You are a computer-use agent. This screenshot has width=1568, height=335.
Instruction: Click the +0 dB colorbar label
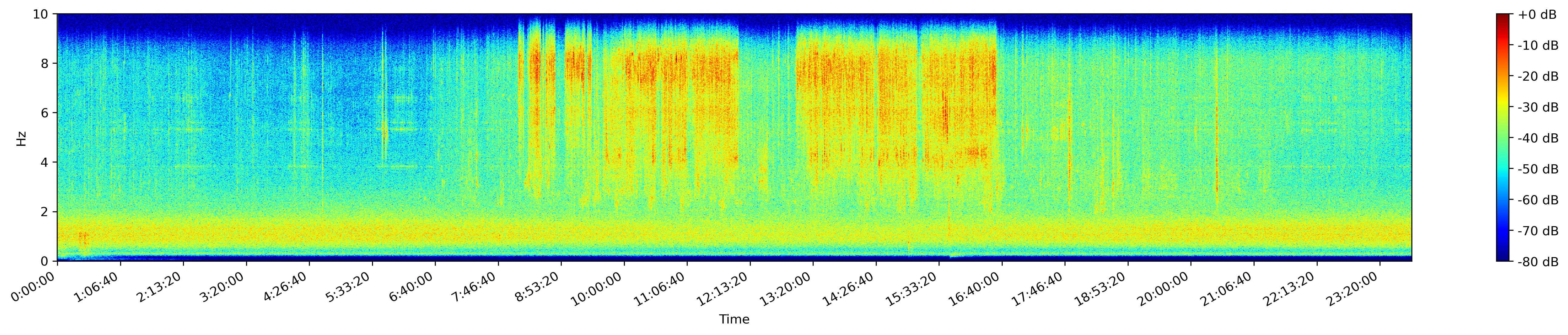(1537, 15)
